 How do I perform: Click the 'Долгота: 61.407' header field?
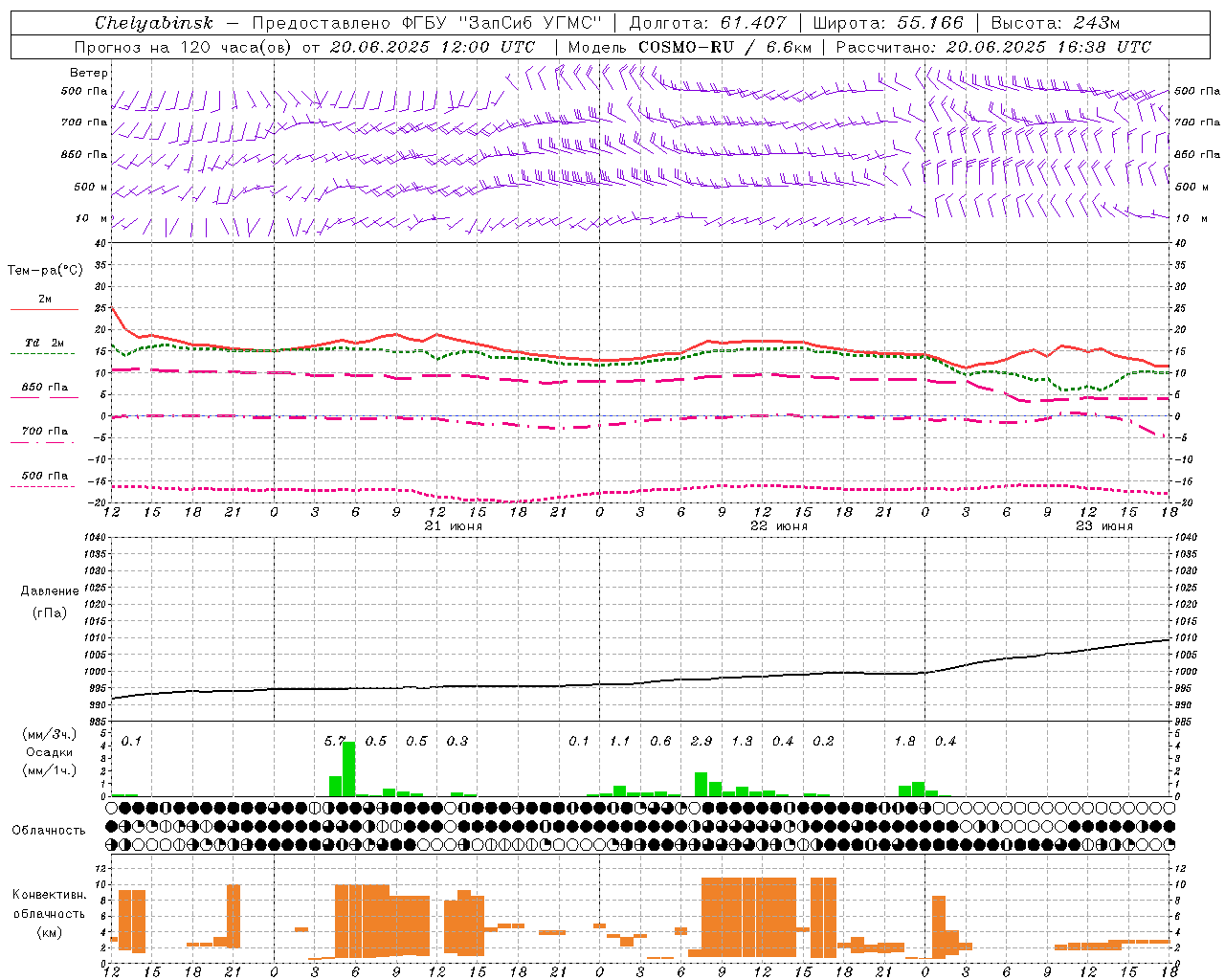pyautogui.click(x=708, y=23)
